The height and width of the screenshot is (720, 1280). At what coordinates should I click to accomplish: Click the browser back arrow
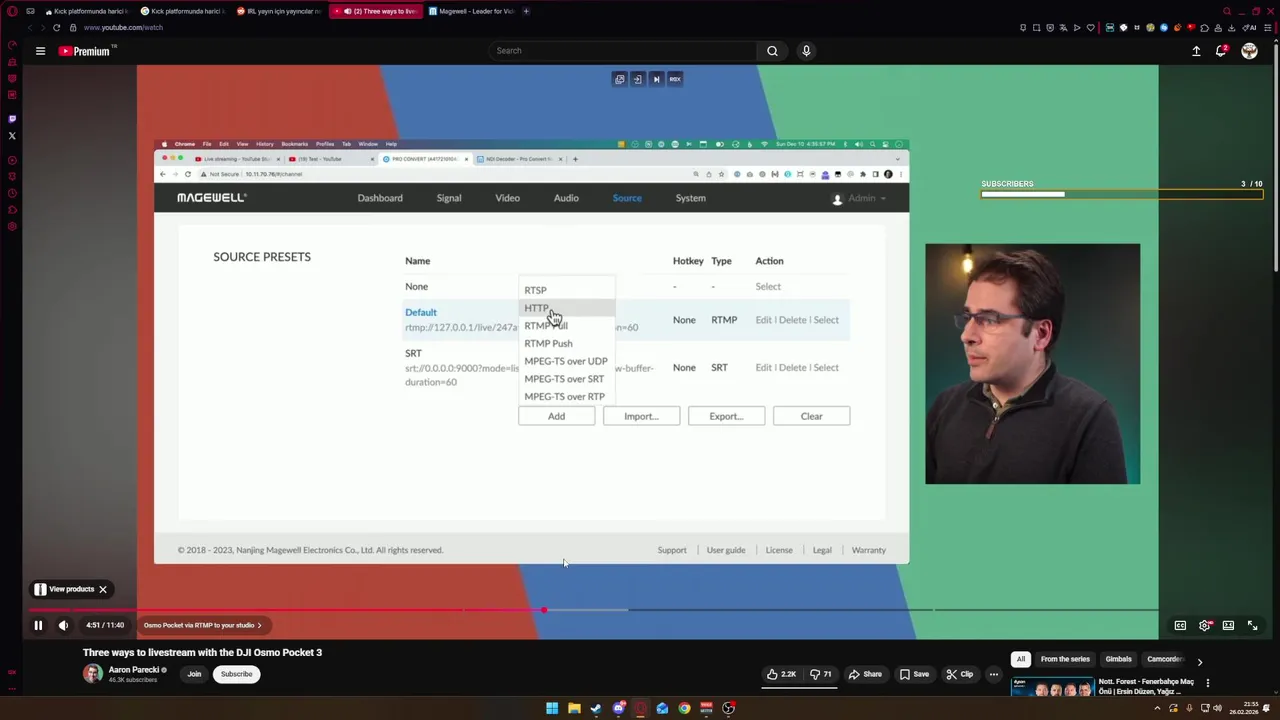[29, 28]
